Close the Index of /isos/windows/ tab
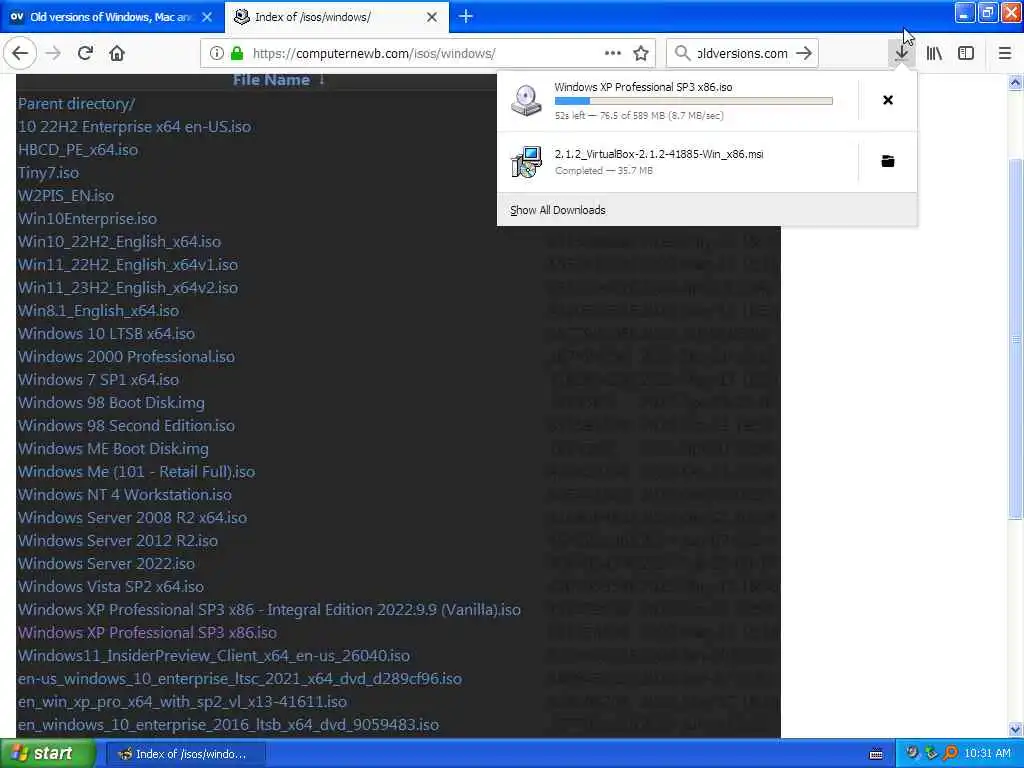This screenshot has height=768, width=1024. 432,17
